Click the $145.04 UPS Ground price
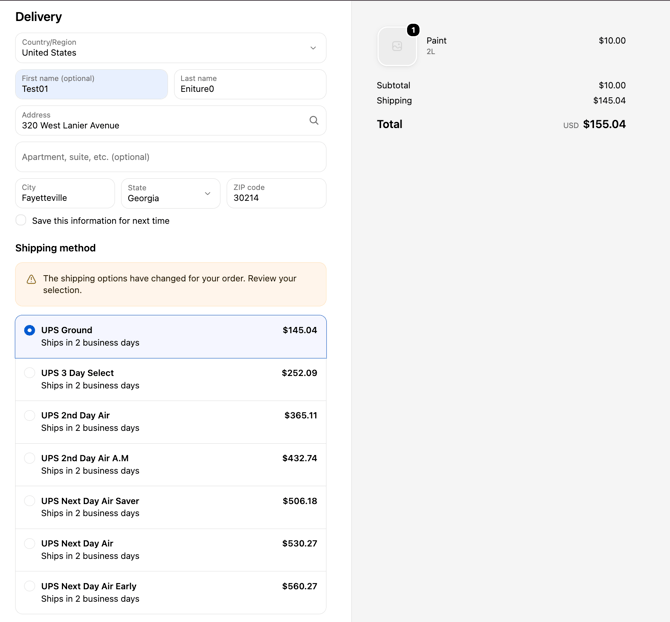 pyautogui.click(x=300, y=330)
